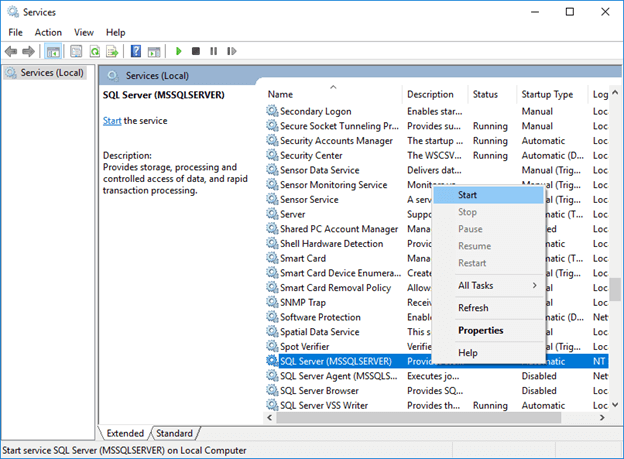Sort by the Name column header
The image size is (624, 459).
point(333,94)
